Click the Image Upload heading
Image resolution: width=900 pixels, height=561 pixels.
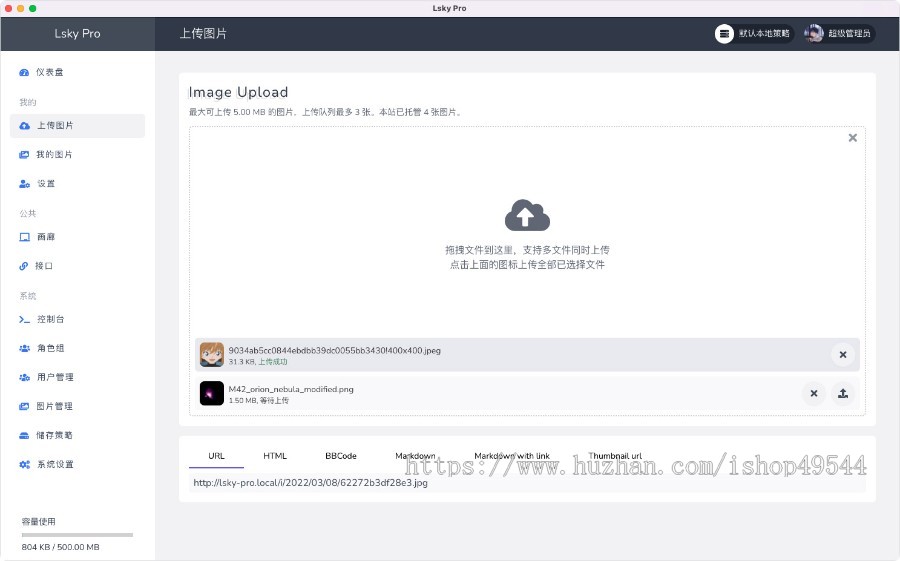[238, 92]
